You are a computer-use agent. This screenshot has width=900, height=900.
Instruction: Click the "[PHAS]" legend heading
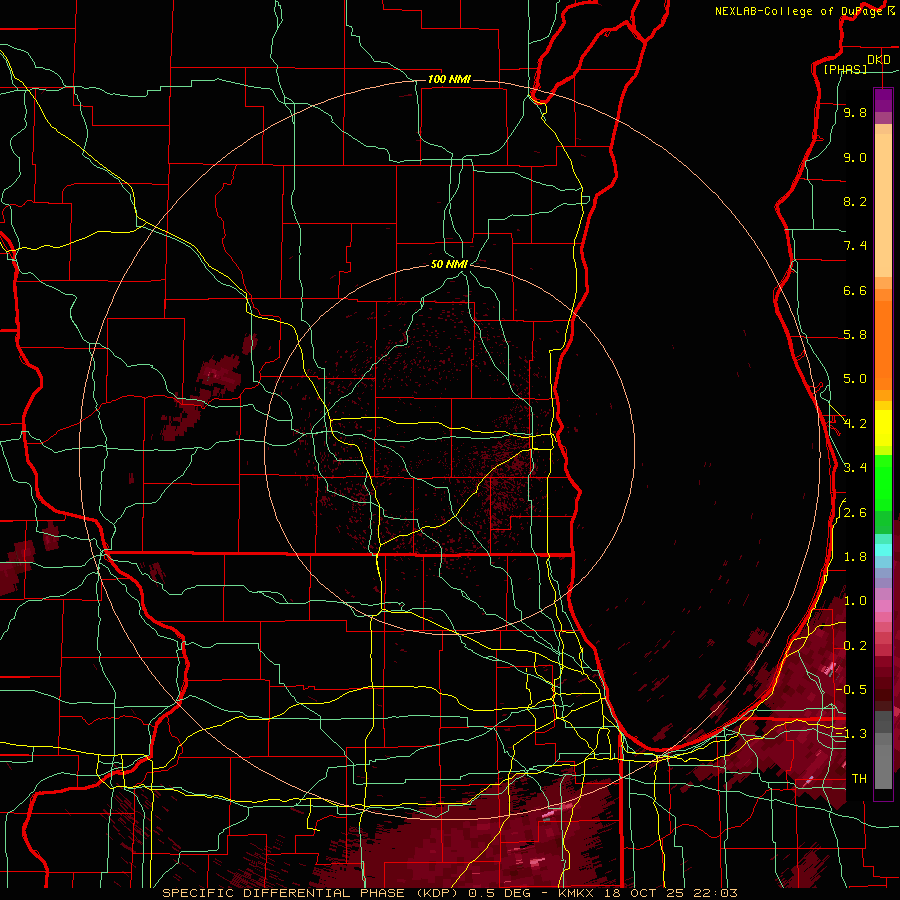(x=845, y=69)
